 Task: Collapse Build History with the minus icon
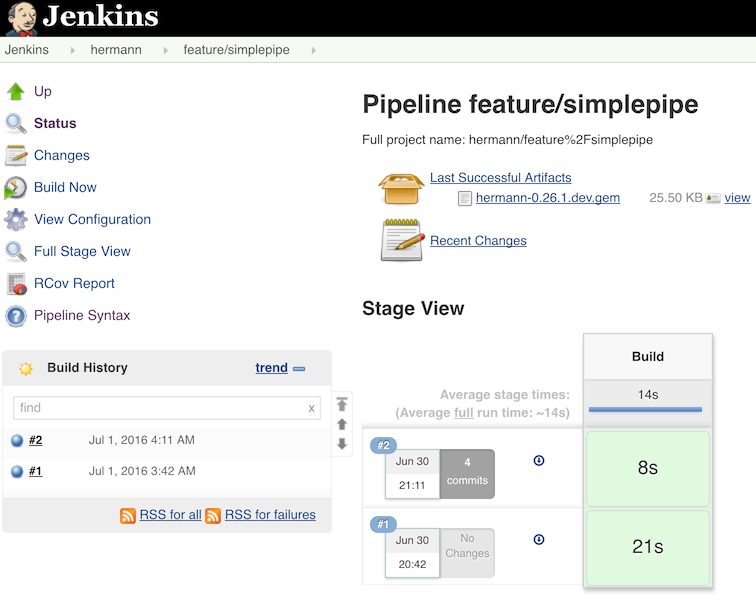pyautogui.click(x=299, y=368)
